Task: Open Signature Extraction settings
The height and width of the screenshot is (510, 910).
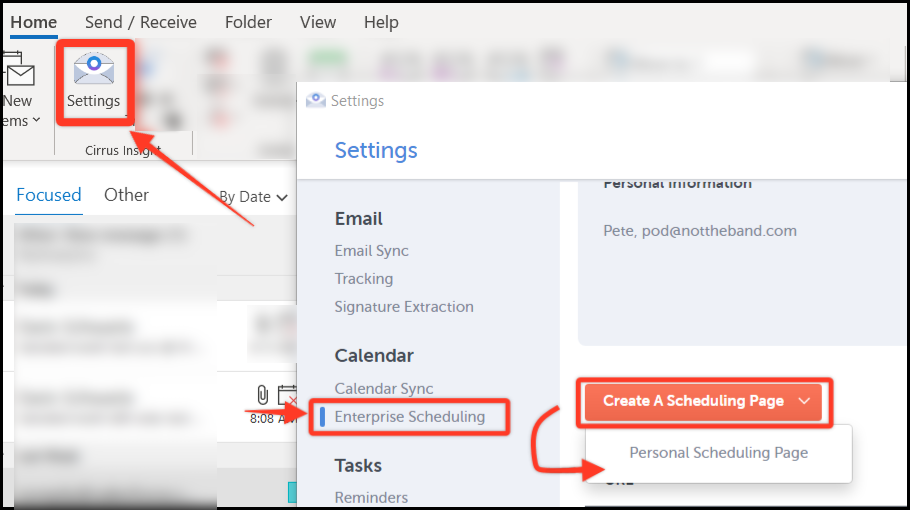Action: [x=404, y=306]
